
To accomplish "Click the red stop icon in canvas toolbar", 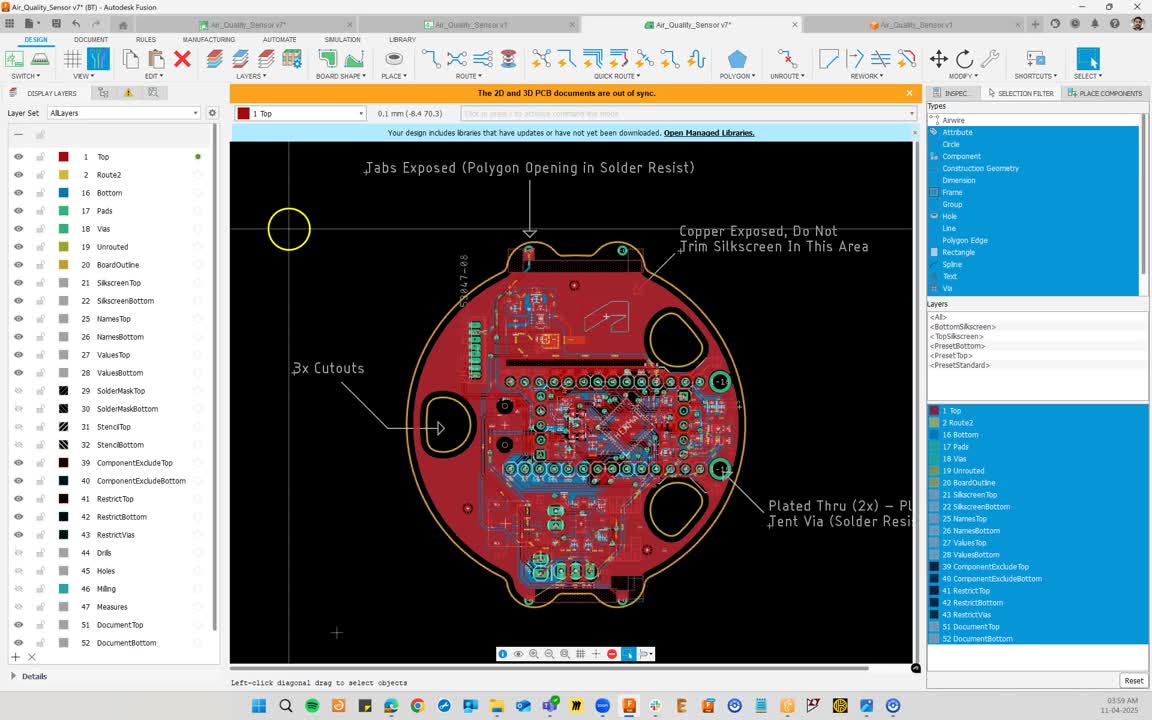I will tap(612, 654).
